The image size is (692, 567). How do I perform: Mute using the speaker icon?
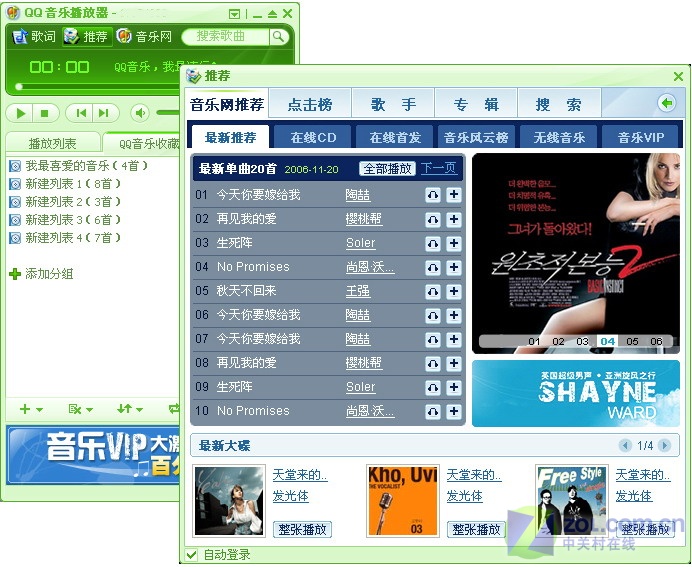point(140,113)
